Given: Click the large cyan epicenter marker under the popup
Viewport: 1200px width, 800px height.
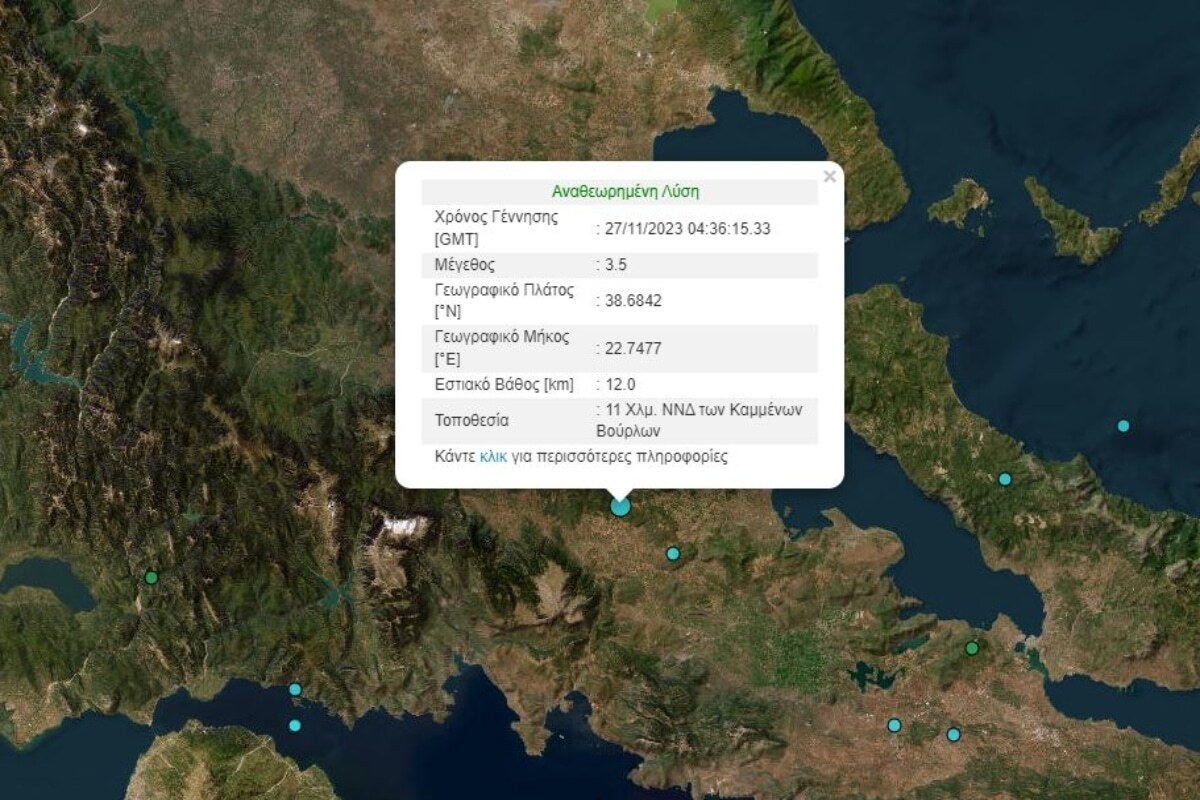Looking at the screenshot, I should pyautogui.click(x=620, y=506).
